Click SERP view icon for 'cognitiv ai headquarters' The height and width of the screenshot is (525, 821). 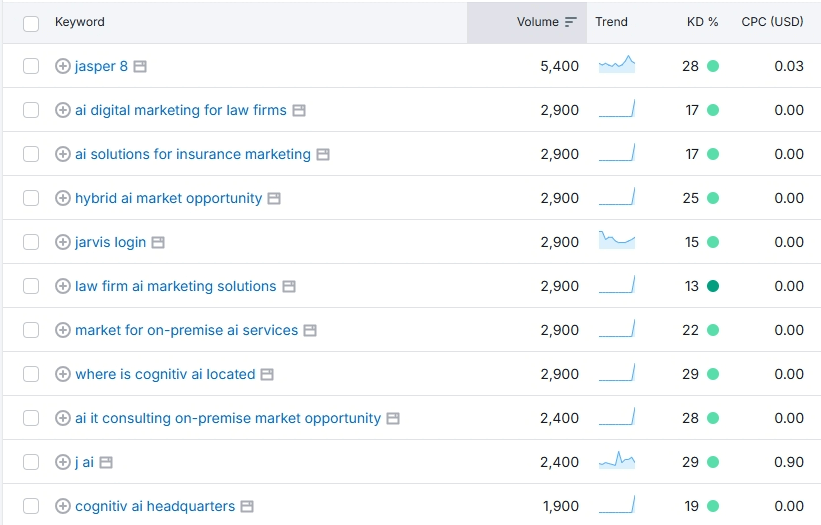tap(247, 506)
